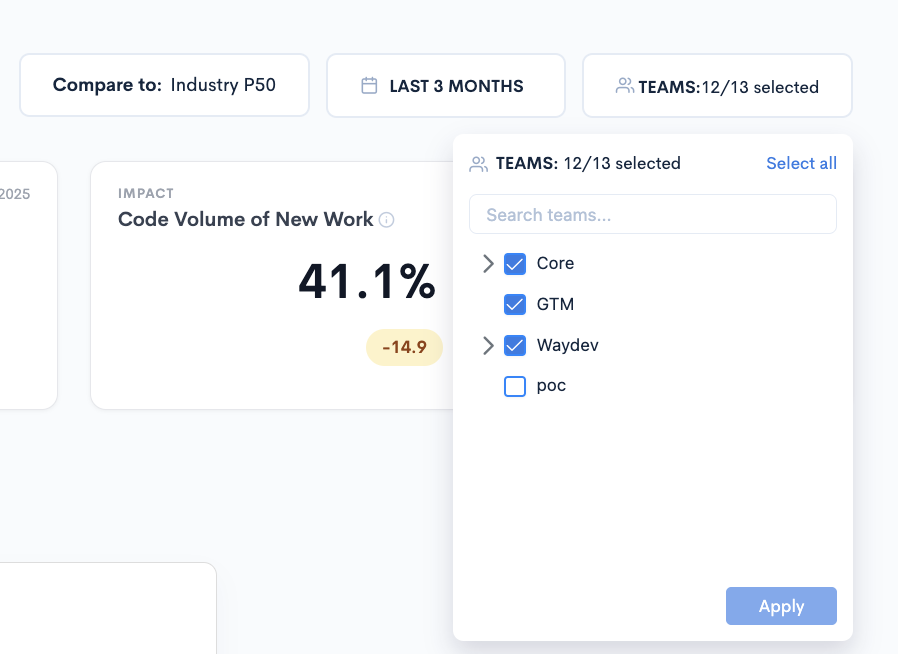Click the people icon in the top TEAMS button

coord(624,86)
